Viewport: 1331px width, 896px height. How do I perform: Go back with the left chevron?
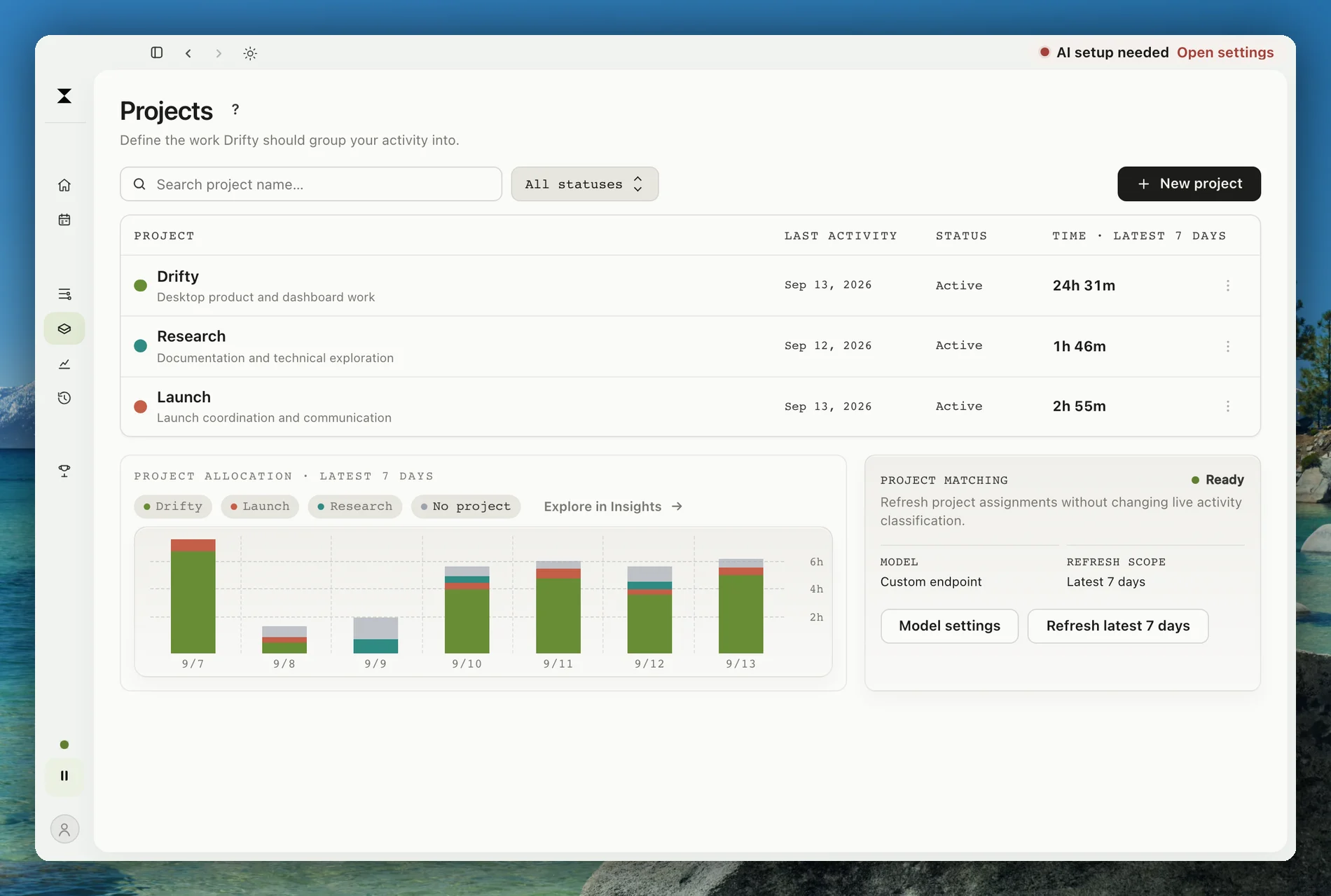188,53
